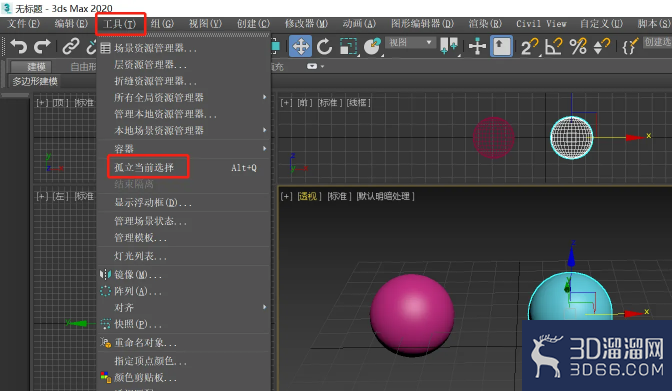Click the Redo arrow icon
Screen dimensions: 672x391
[42, 46]
